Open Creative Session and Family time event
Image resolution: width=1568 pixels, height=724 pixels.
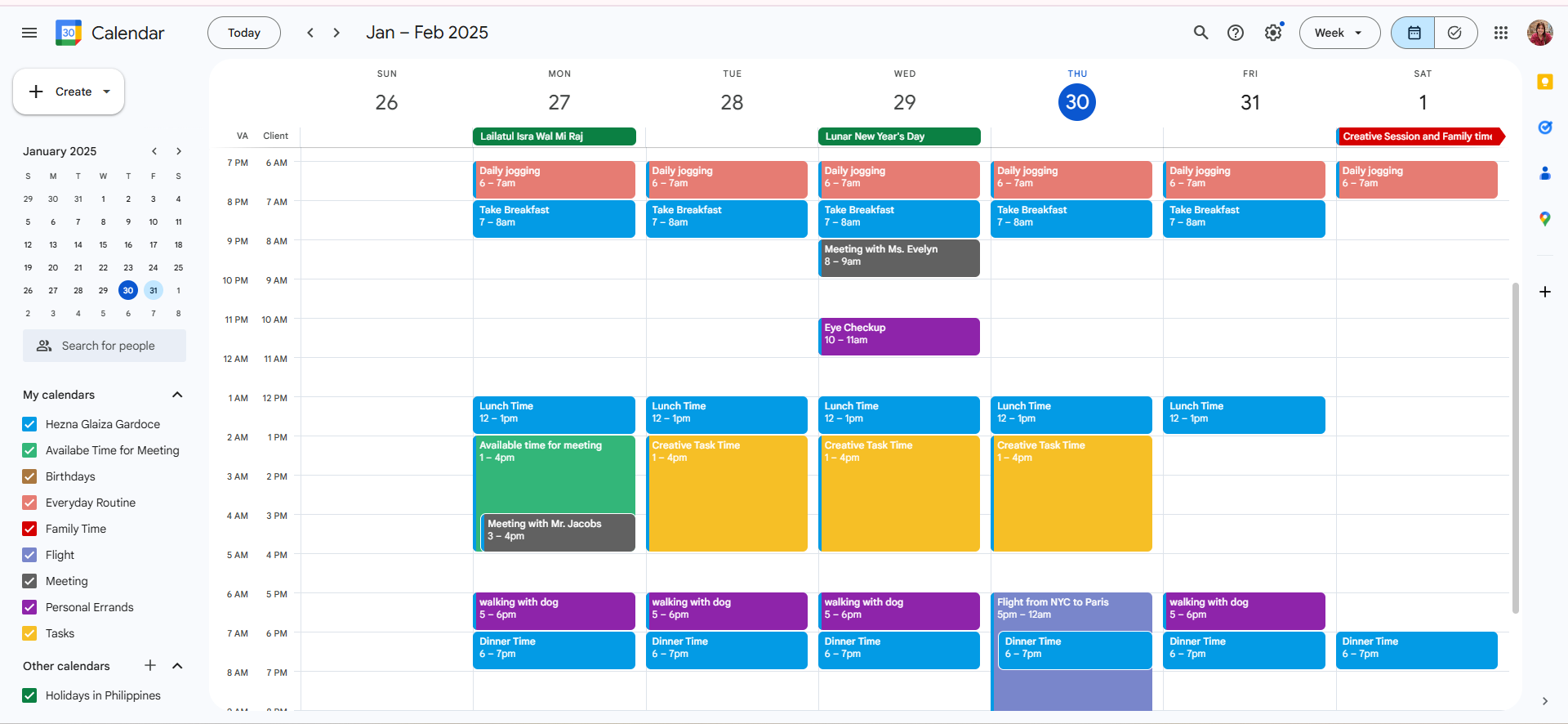[x=1420, y=136]
